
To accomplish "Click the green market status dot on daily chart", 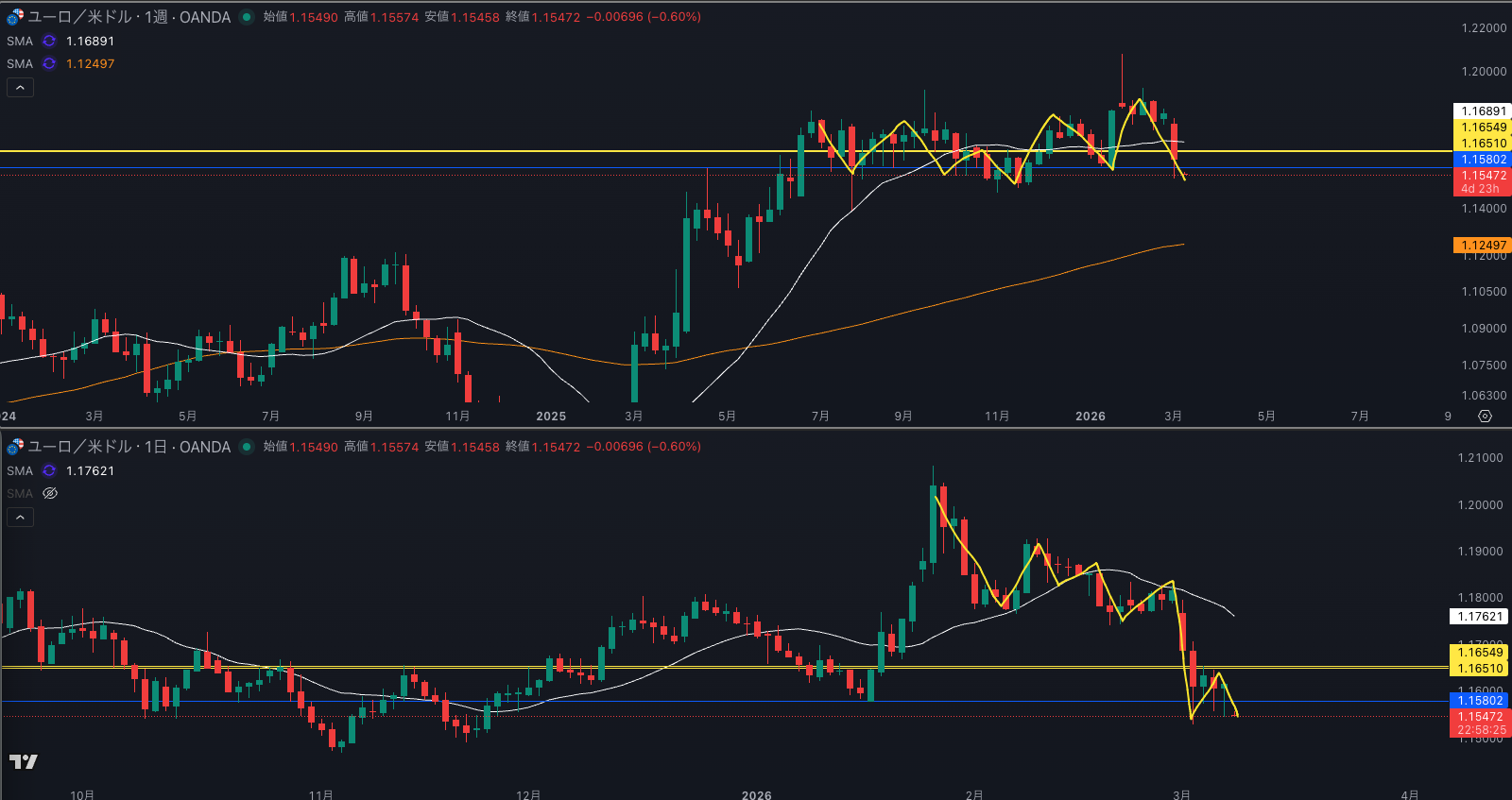I will pyautogui.click(x=247, y=447).
